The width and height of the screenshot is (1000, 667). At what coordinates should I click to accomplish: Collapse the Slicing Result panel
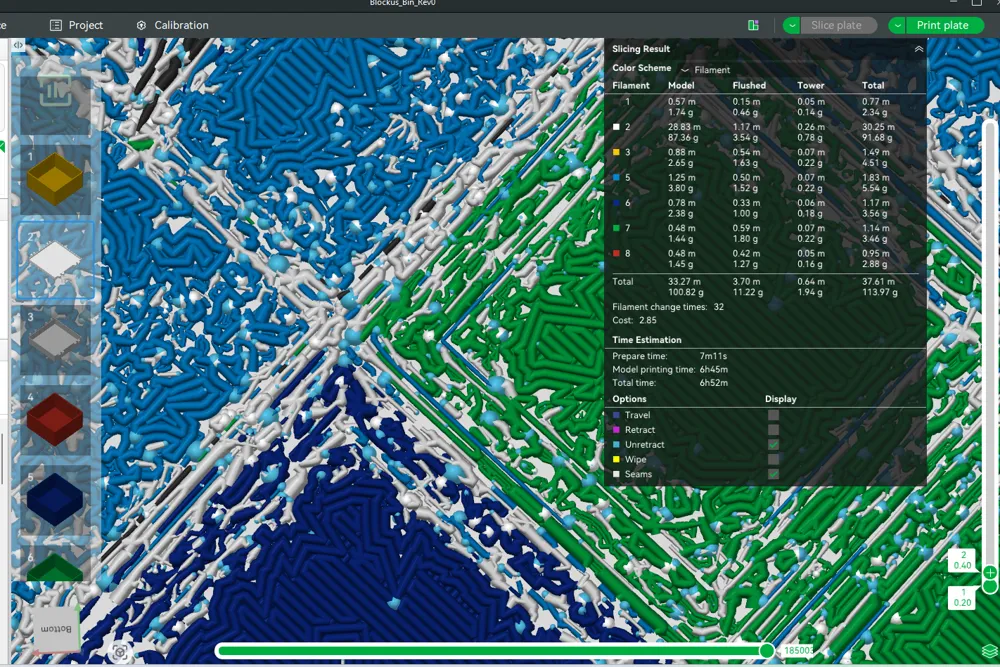pos(918,49)
